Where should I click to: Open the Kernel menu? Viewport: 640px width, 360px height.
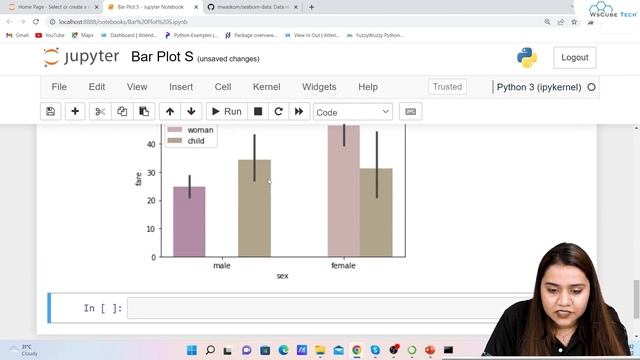(x=267, y=87)
